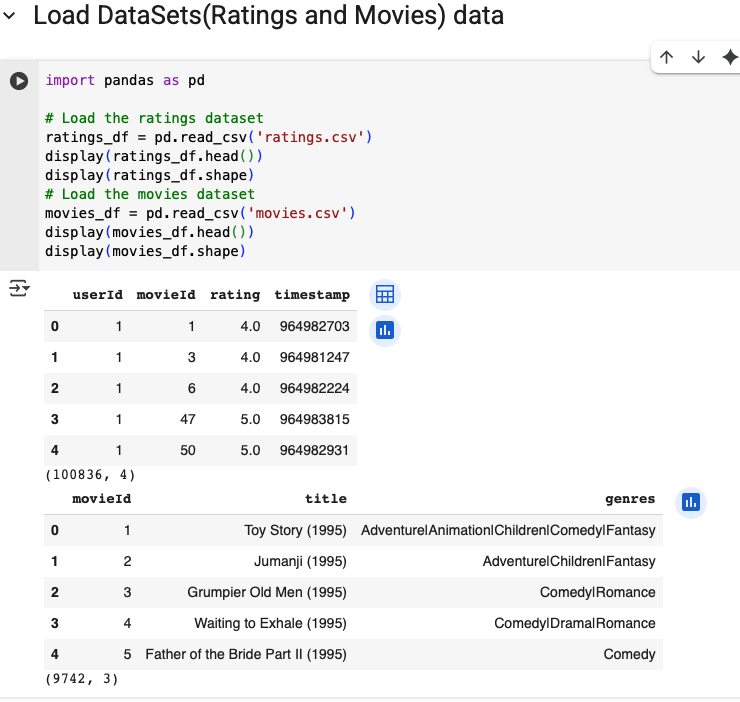Click the Adventure|Children|Fantasy genres cell

[569, 561]
